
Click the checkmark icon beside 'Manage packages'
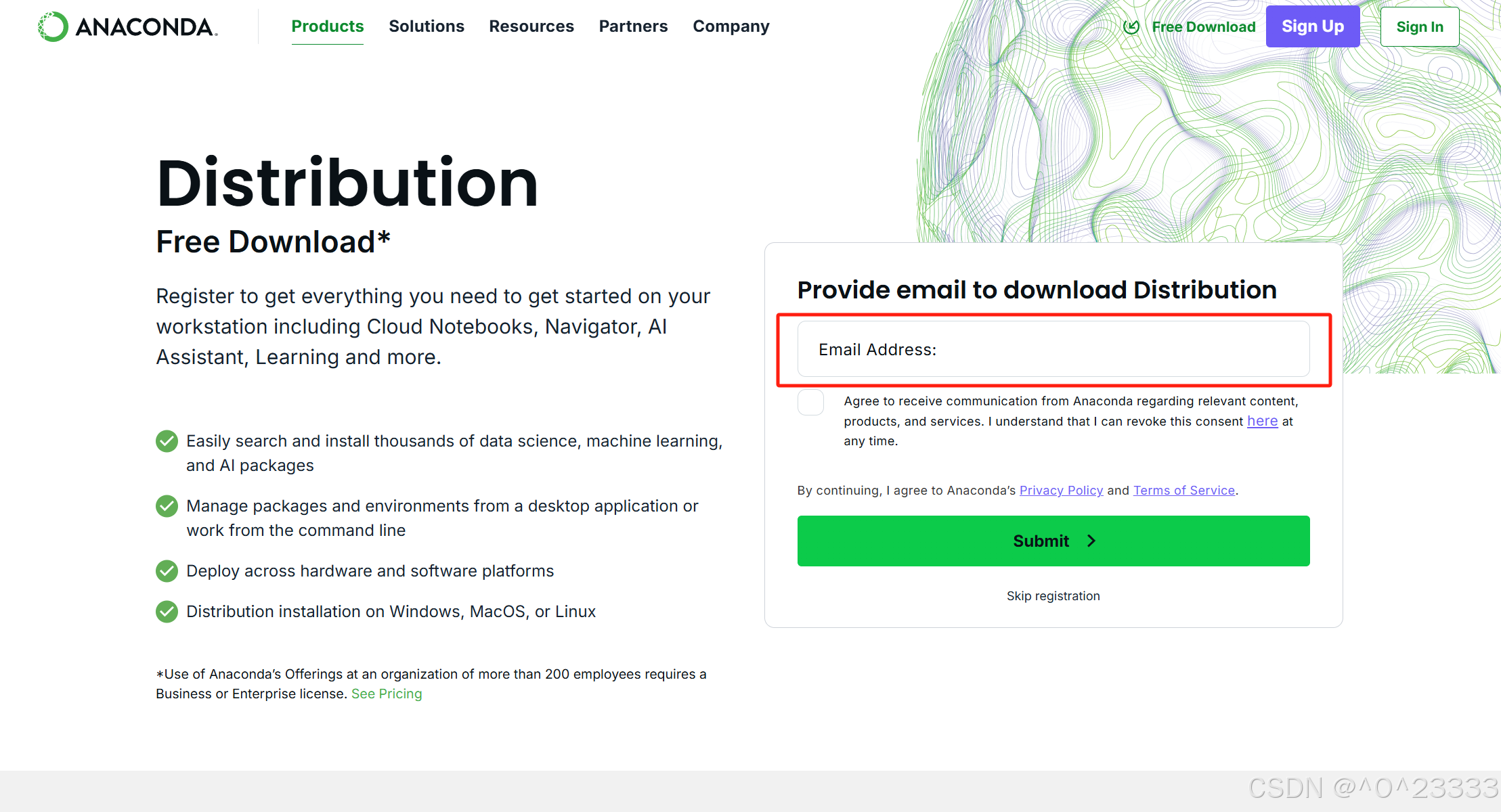tap(167, 506)
